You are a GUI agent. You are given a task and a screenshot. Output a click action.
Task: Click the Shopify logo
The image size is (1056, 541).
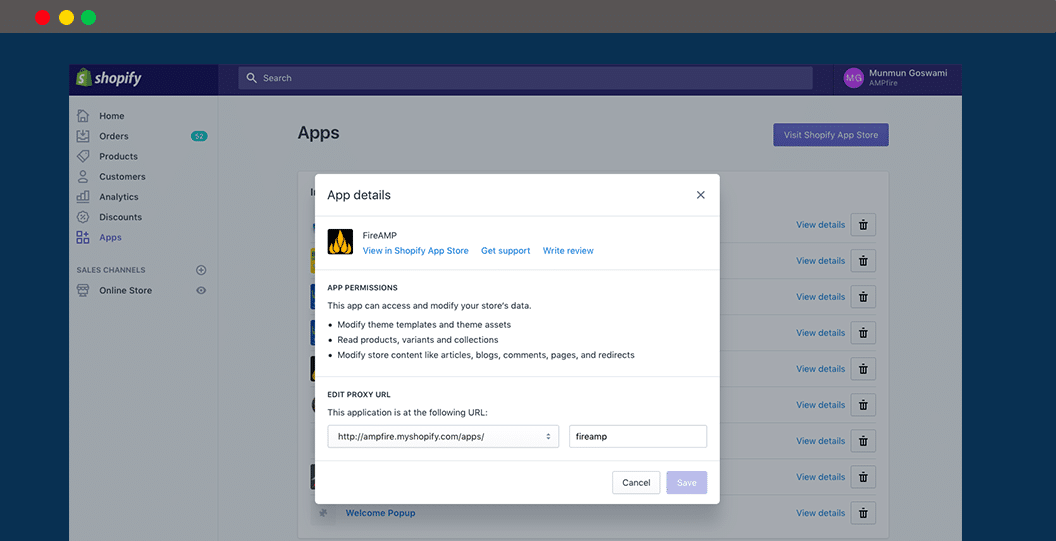(108, 78)
